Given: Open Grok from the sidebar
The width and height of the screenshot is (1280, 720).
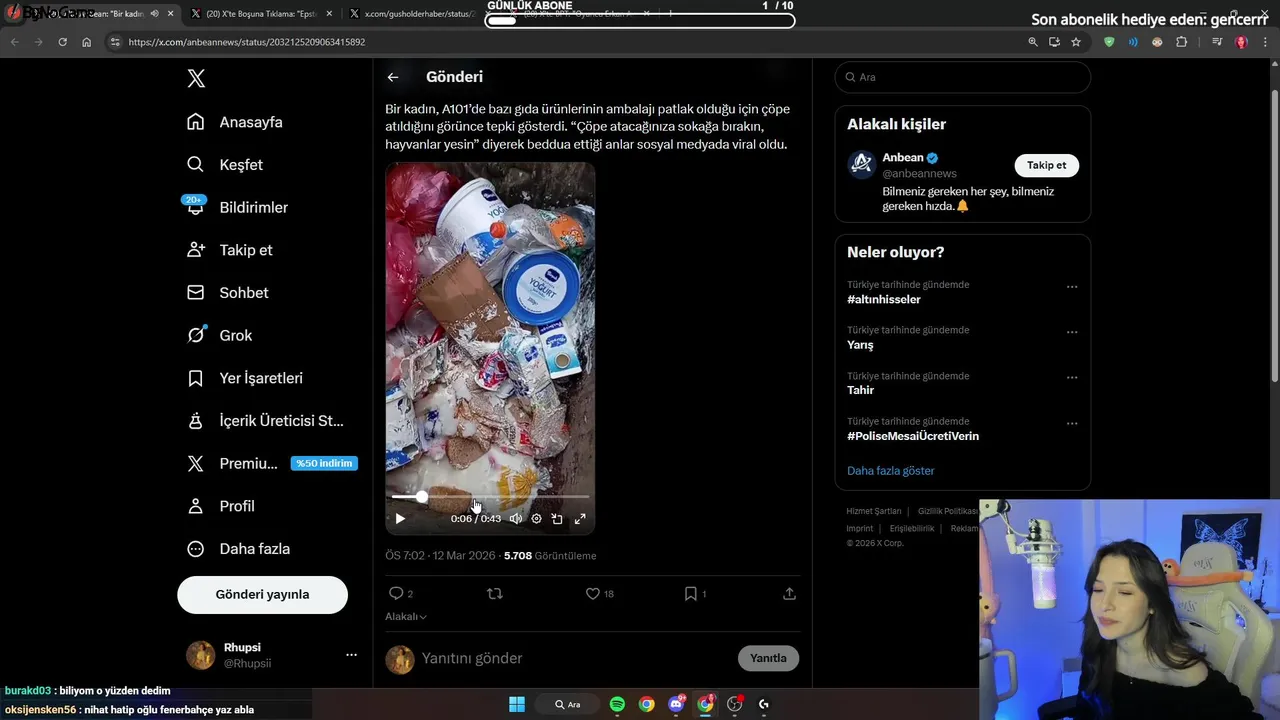Looking at the screenshot, I should coord(219,336).
